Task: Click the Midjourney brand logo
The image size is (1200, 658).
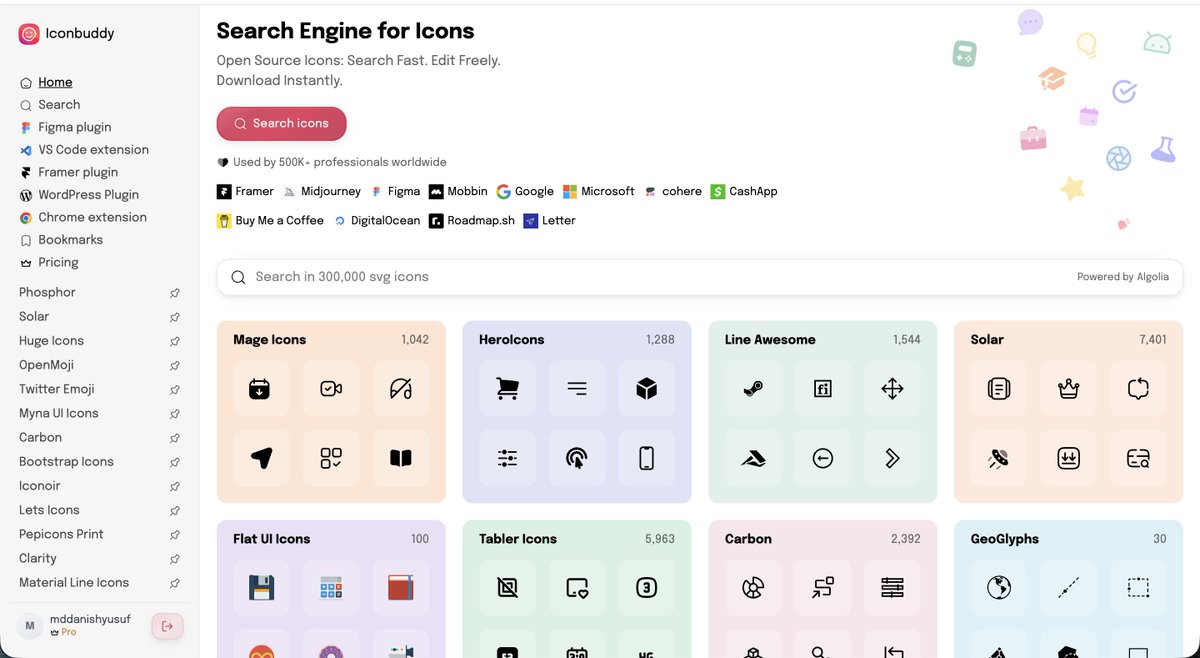Action: pos(289,191)
